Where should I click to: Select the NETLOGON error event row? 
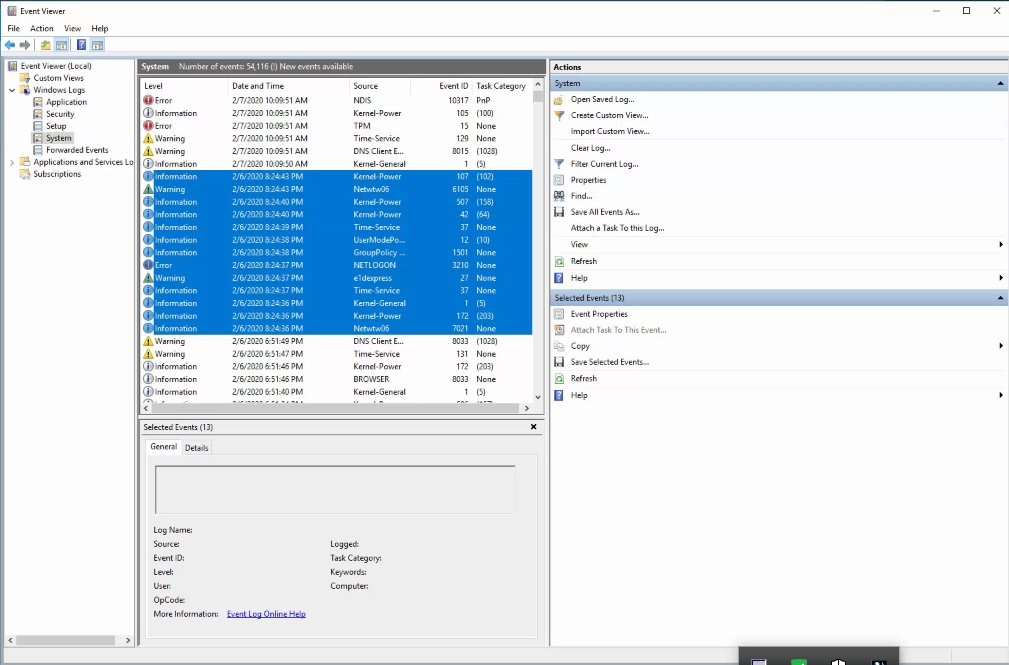[x=337, y=265]
